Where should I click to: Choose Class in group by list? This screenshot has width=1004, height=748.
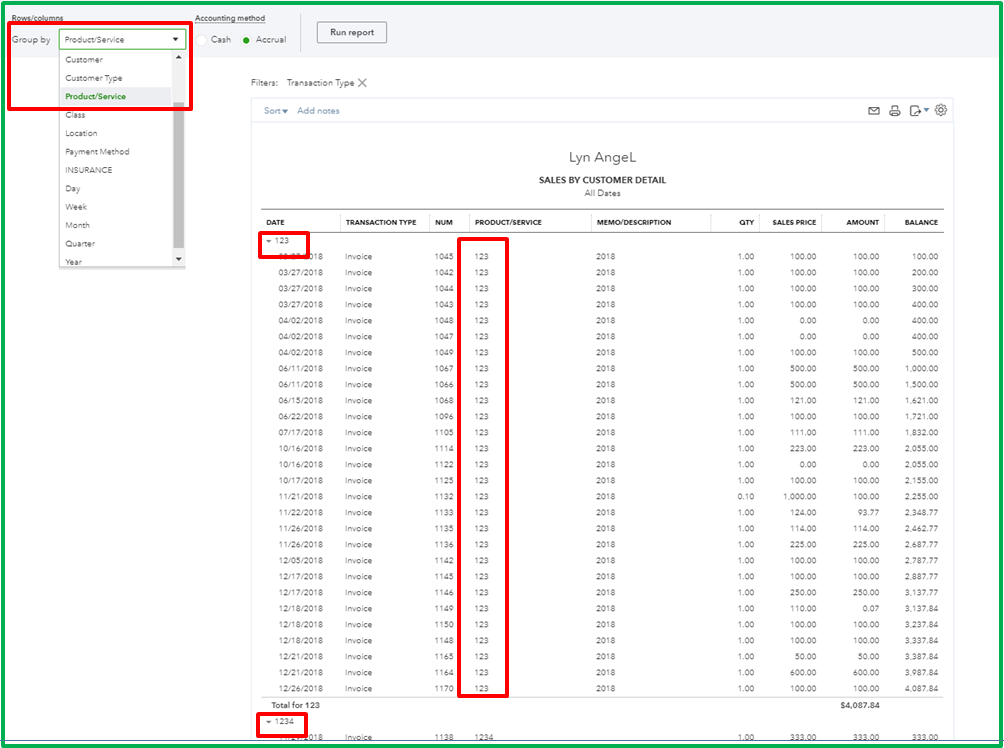click(x=75, y=115)
